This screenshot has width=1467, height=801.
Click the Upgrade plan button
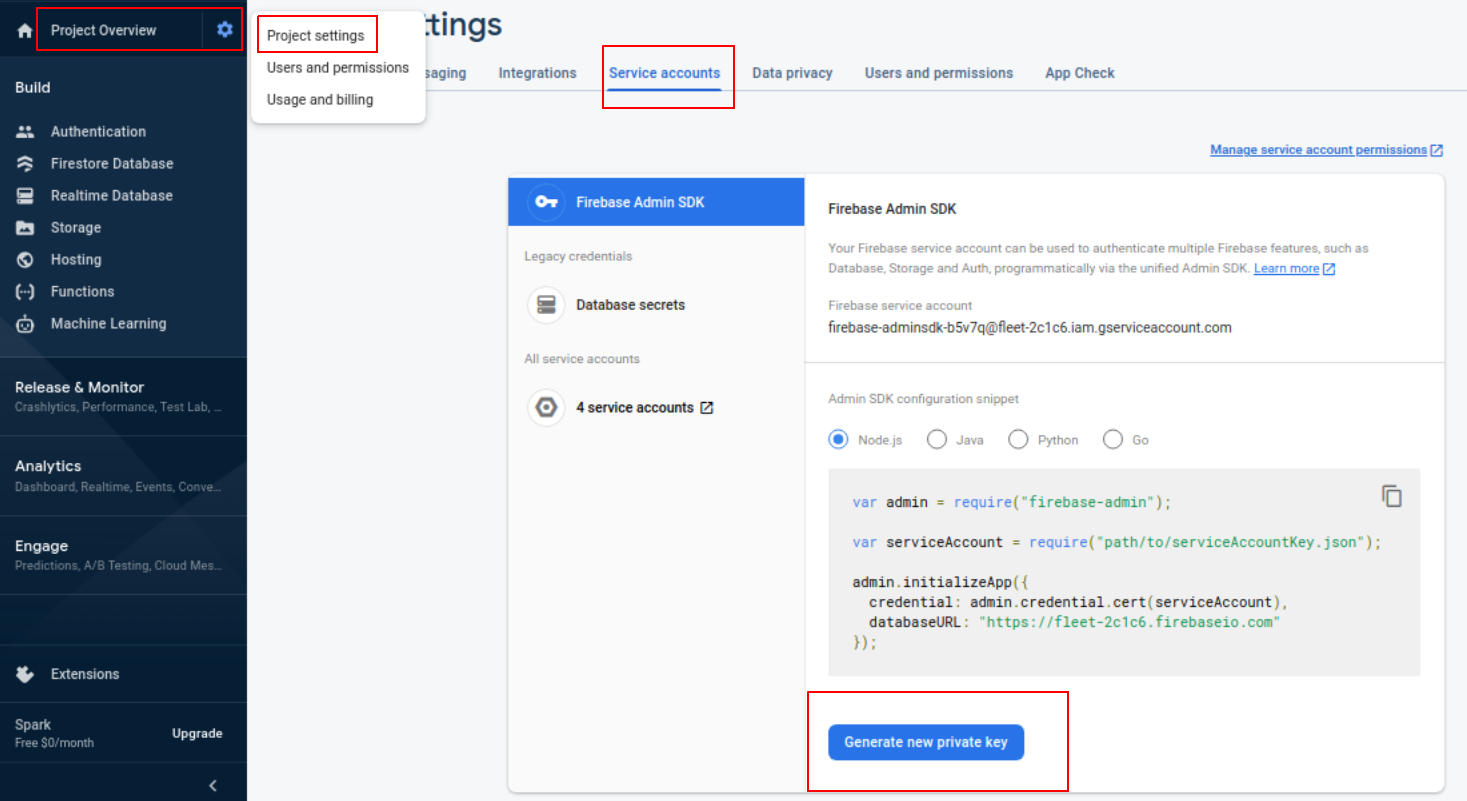point(197,734)
